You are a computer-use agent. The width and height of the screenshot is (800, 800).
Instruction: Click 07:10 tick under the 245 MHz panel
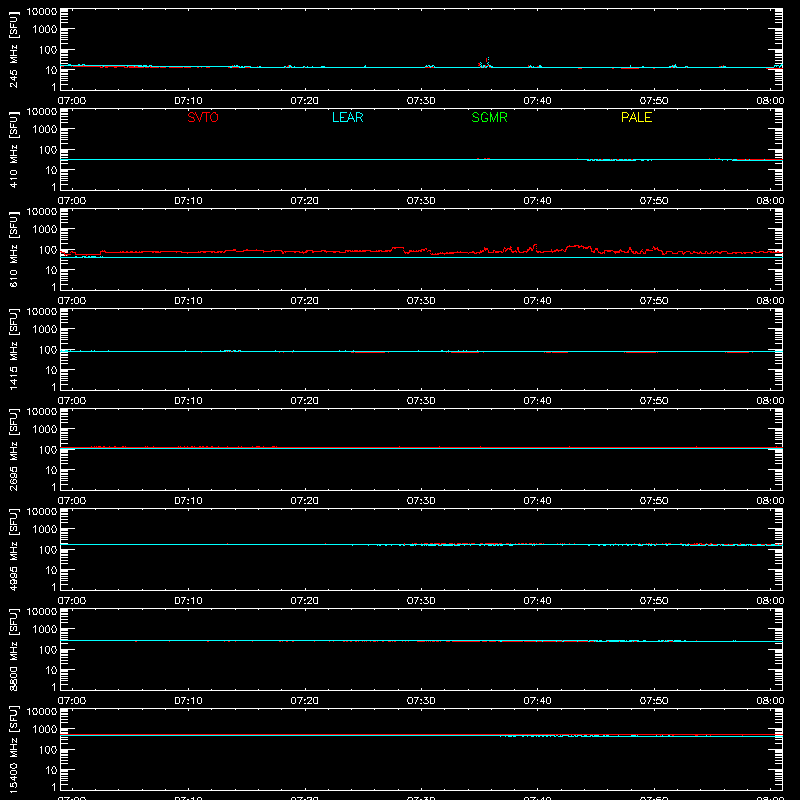[x=188, y=101]
